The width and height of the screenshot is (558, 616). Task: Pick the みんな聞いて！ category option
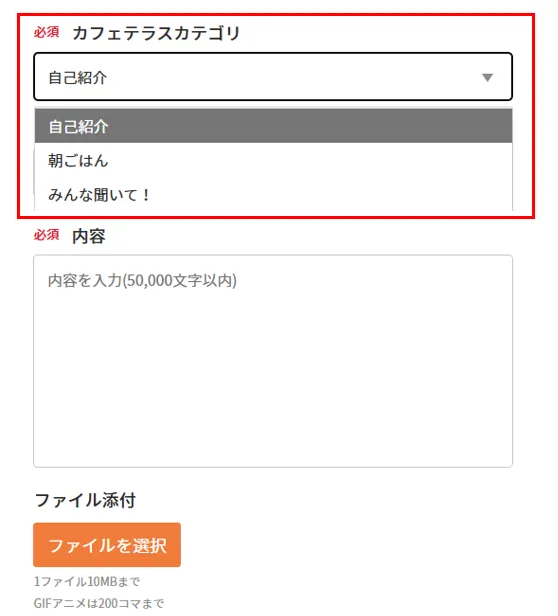click(x=273, y=194)
